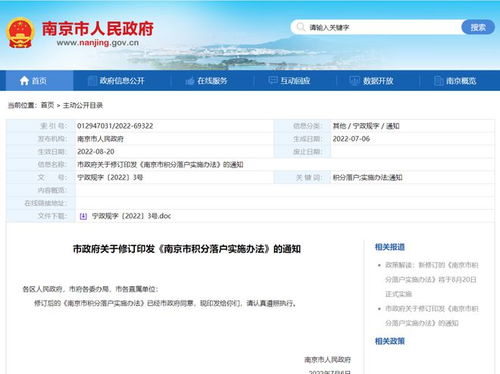The width and height of the screenshot is (500, 374).
Task: Click the 主动公开目录 breadcrumb link
Action: tap(83, 105)
